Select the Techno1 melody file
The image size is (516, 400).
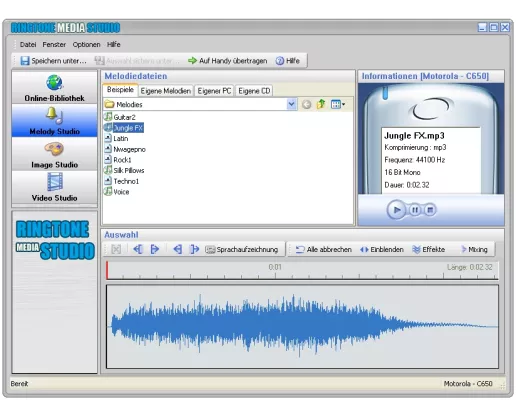click(x=122, y=181)
